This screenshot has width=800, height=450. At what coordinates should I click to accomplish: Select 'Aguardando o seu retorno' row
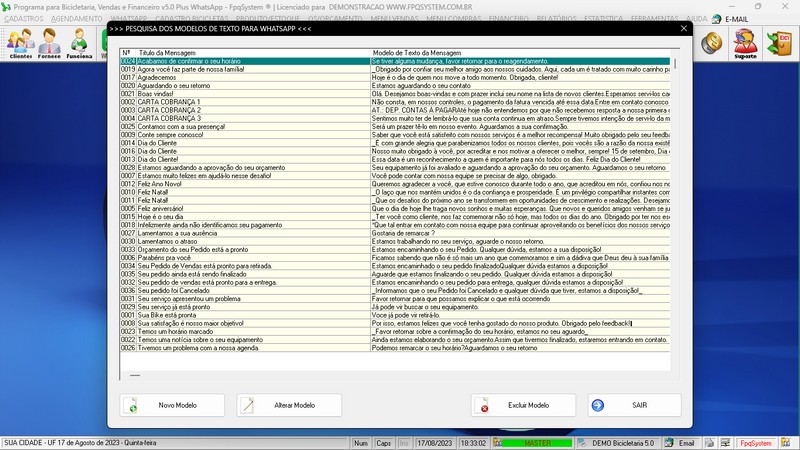(395, 86)
